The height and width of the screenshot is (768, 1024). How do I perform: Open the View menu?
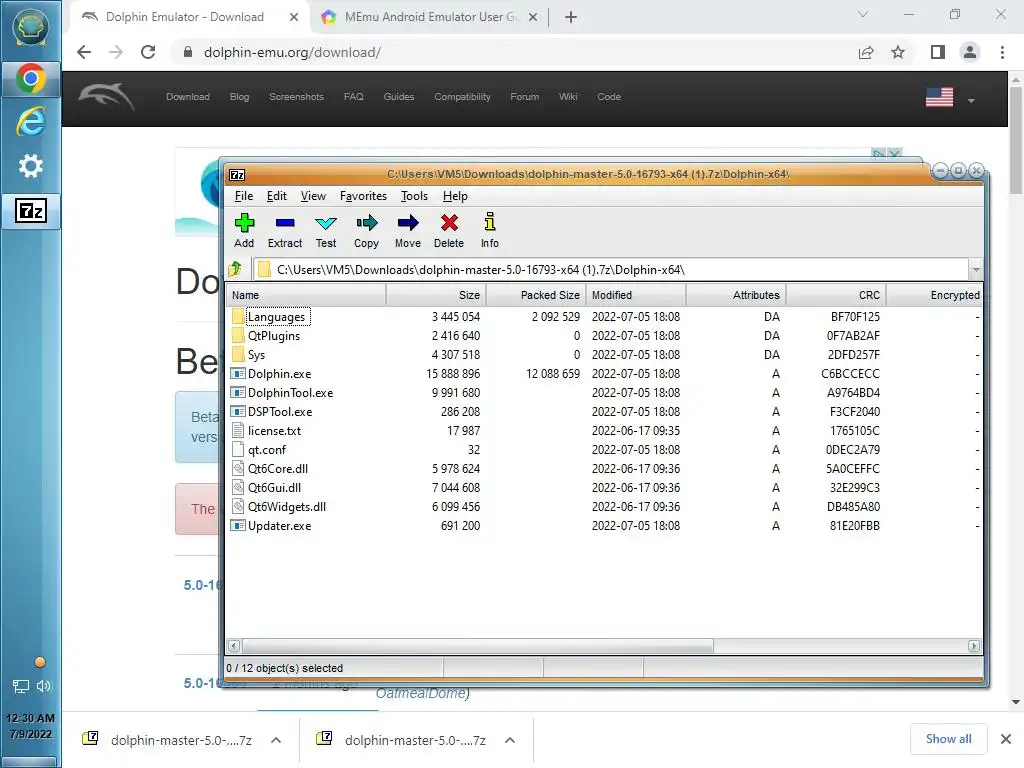313,196
